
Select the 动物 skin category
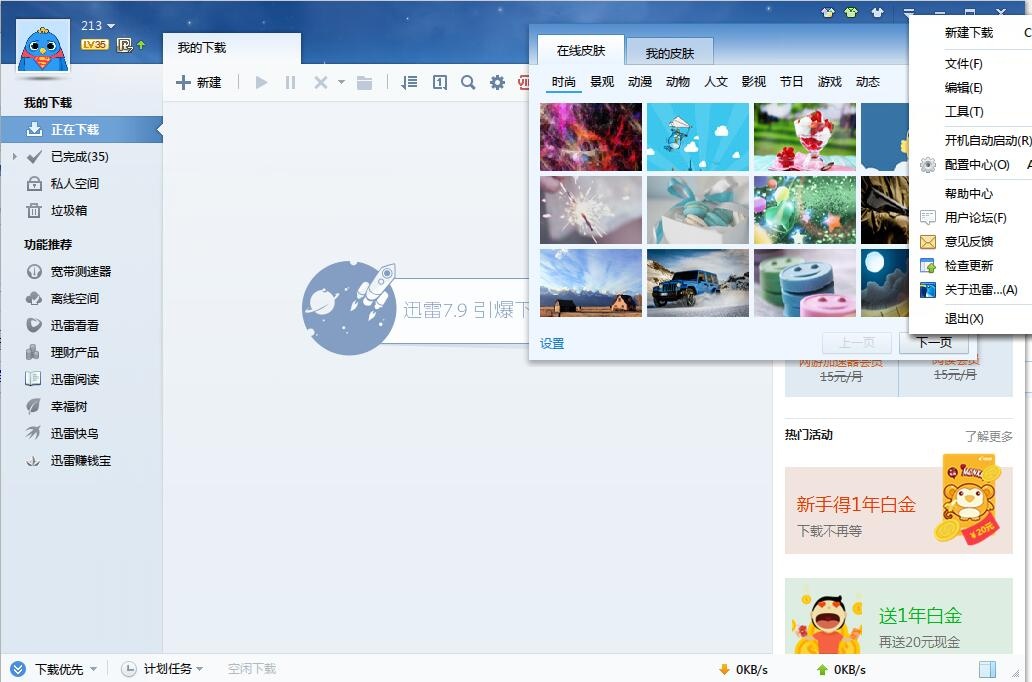pyautogui.click(x=678, y=82)
